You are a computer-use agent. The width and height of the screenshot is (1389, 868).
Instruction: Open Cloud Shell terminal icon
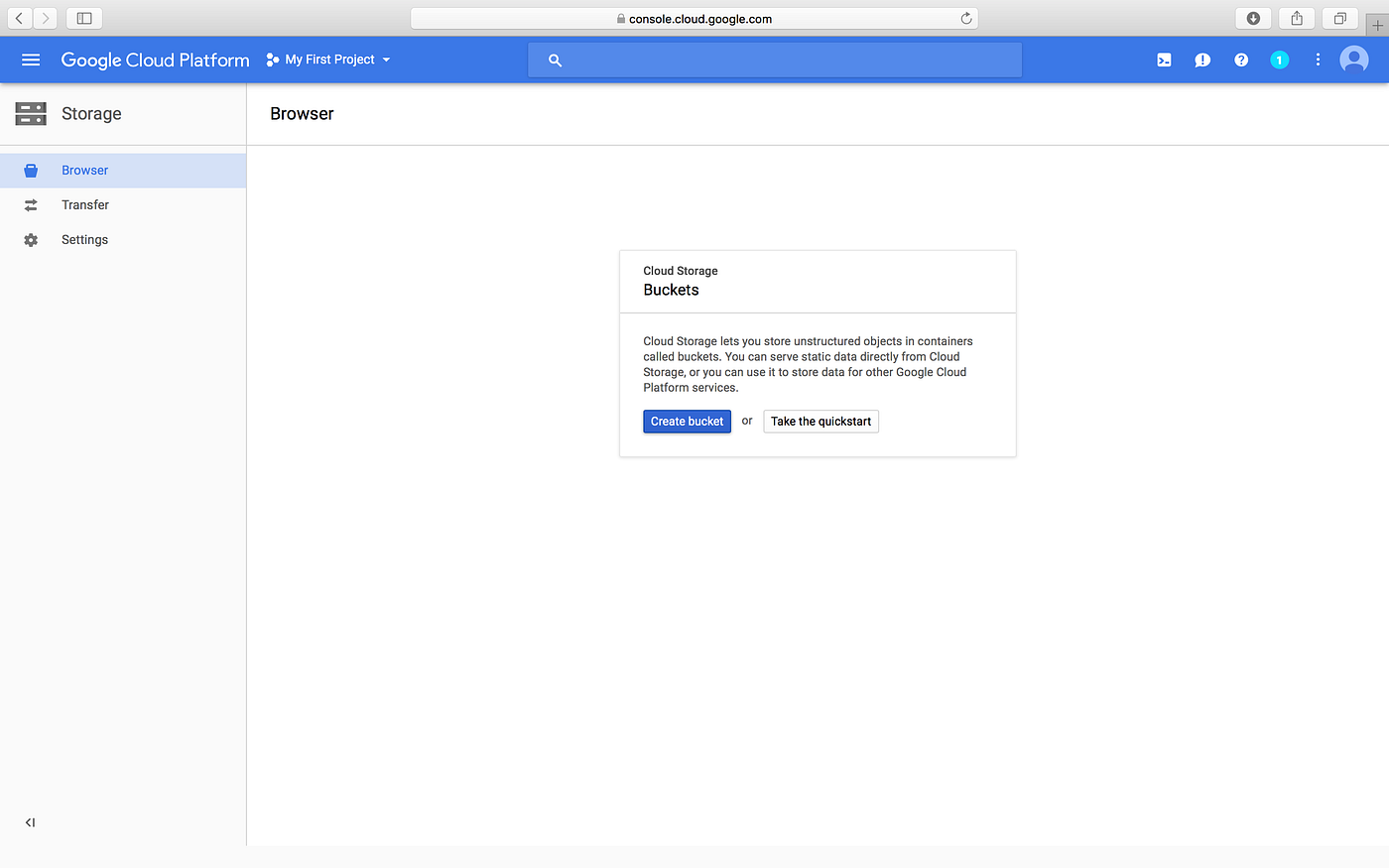1163,60
